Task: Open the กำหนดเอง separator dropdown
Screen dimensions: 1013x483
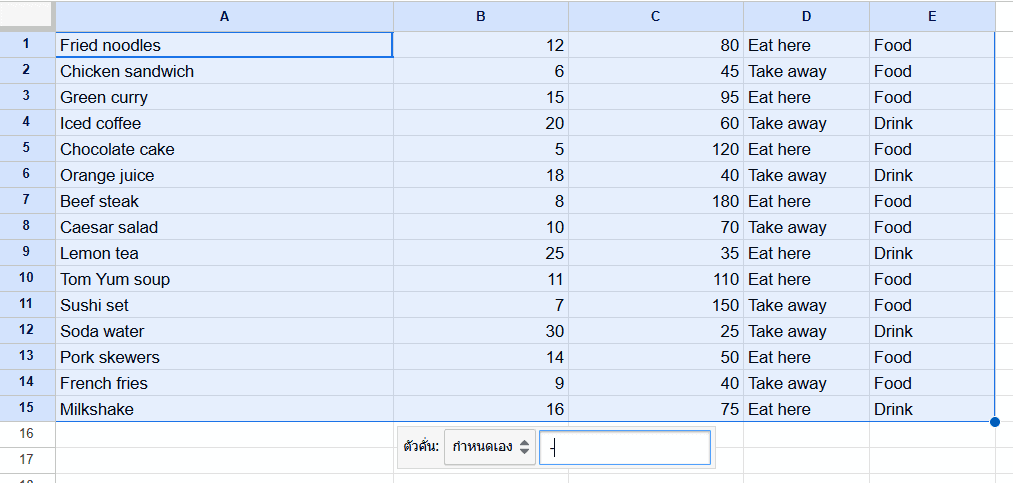Action: click(x=490, y=447)
